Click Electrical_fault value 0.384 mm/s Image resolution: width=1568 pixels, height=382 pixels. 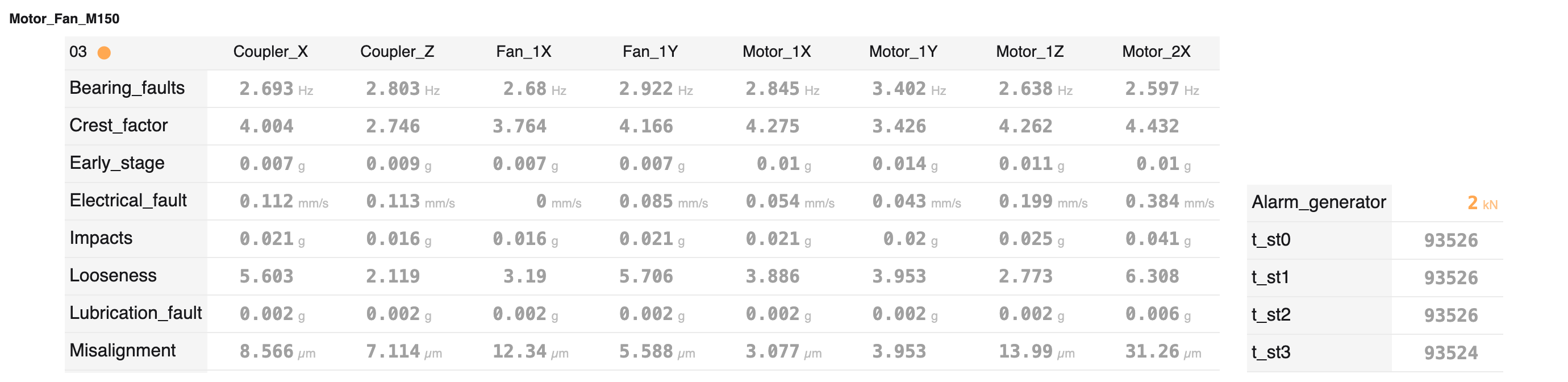(1169, 202)
